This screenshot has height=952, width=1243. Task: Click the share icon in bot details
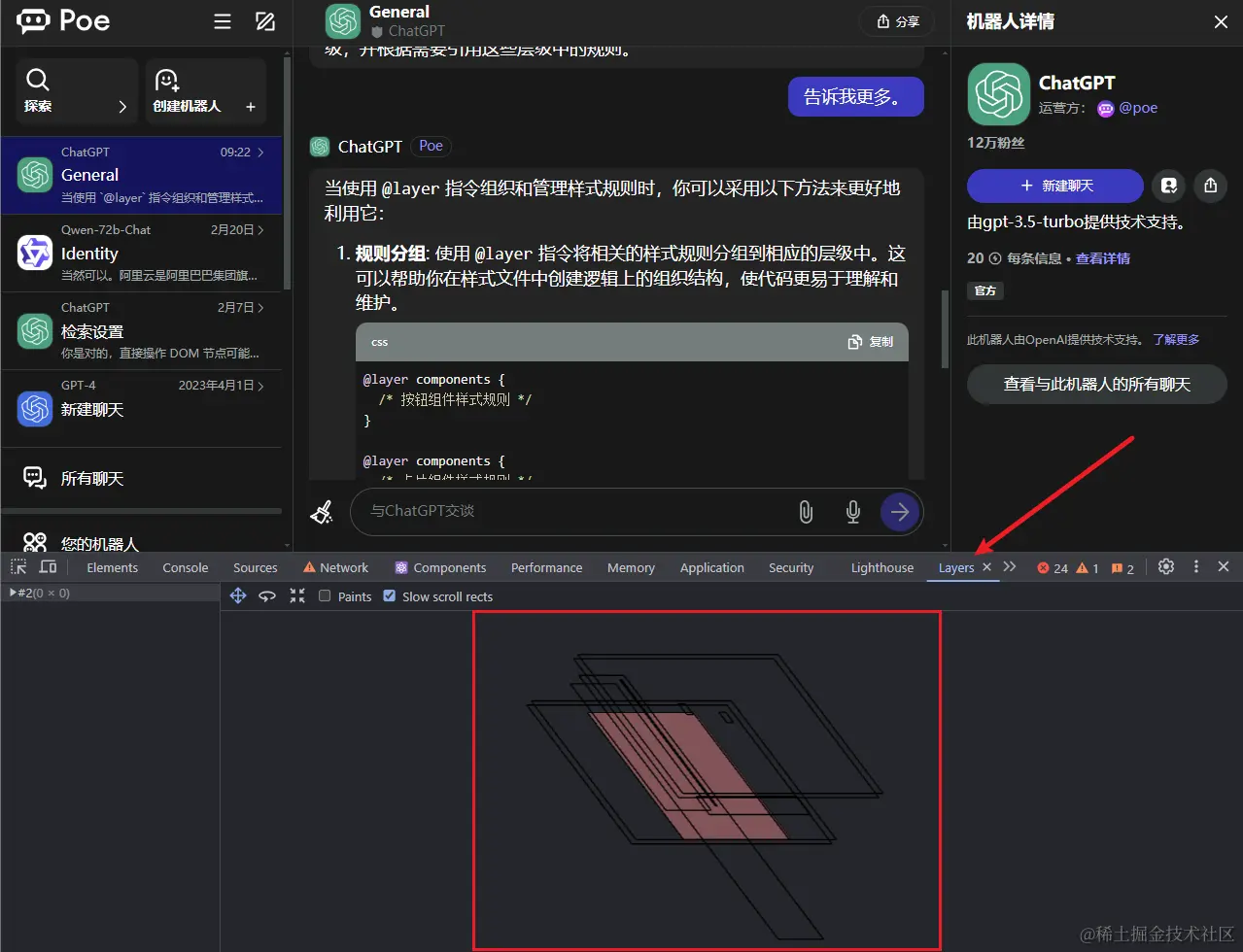pos(1211,186)
